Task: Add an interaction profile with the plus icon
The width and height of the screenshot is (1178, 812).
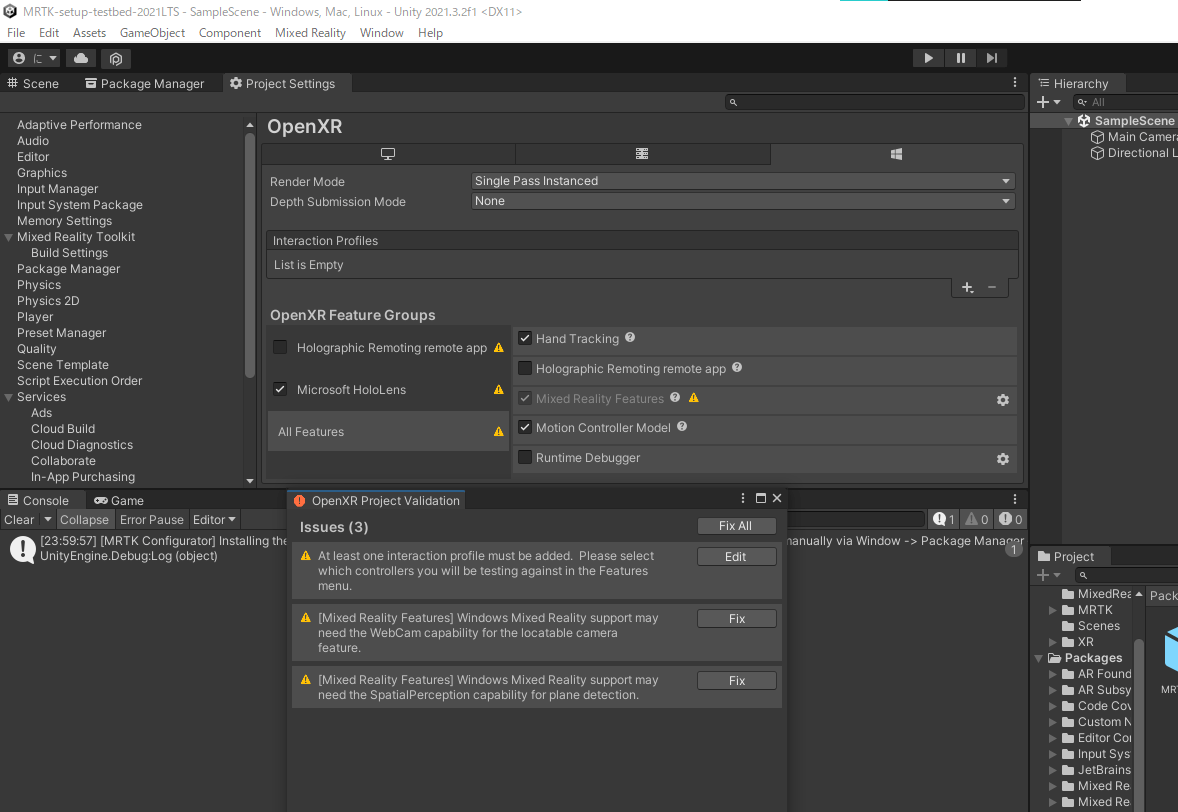Action: click(x=968, y=288)
